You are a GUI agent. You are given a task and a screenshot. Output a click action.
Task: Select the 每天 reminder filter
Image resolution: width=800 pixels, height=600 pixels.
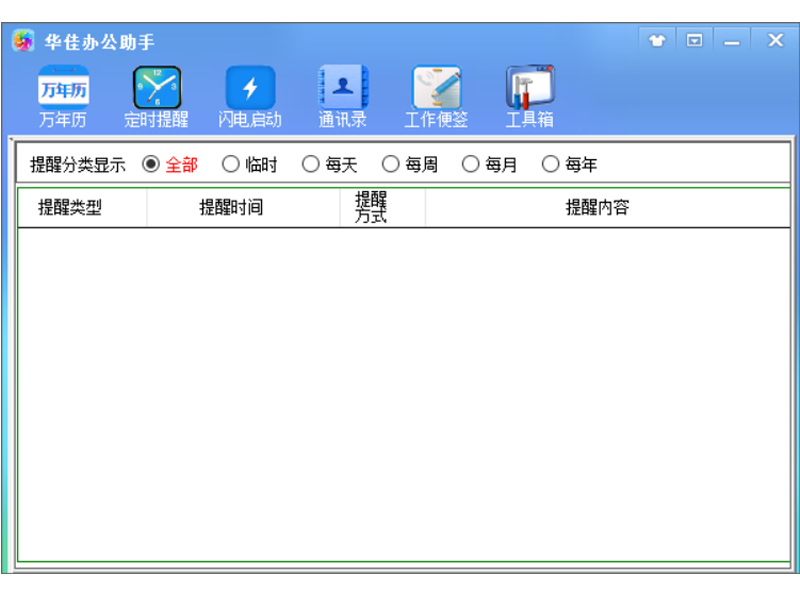tap(330, 164)
